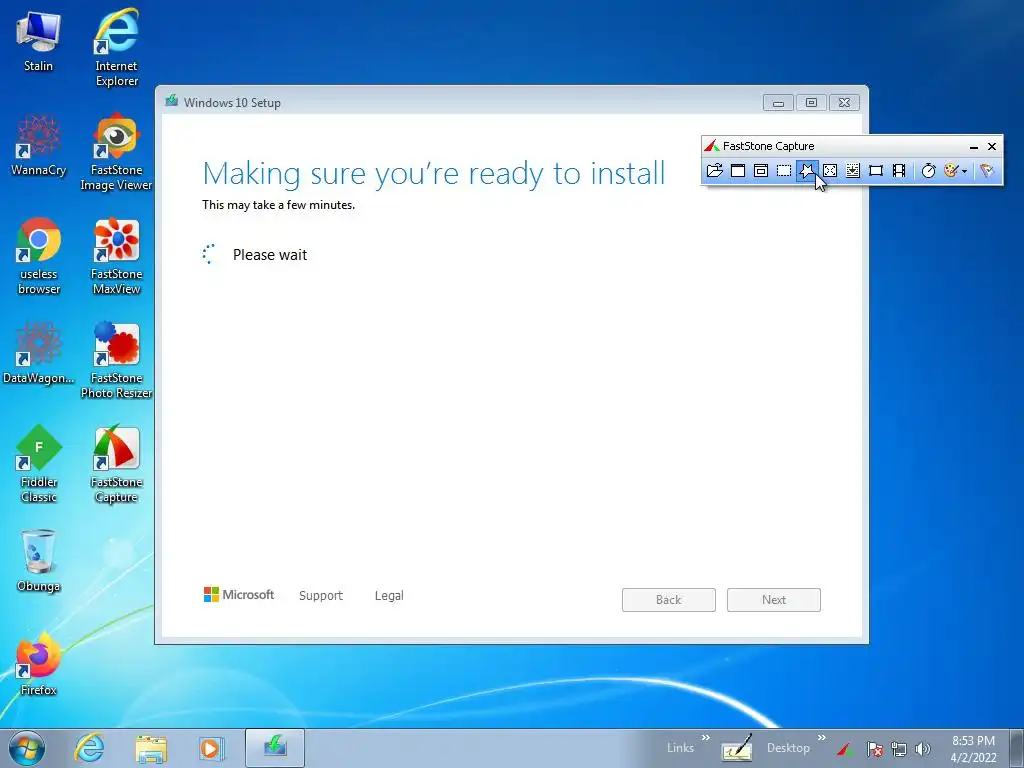This screenshot has width=1024, height=768.
Task: Click the Show desktop button strip
Action: [x=1017, y=748]
